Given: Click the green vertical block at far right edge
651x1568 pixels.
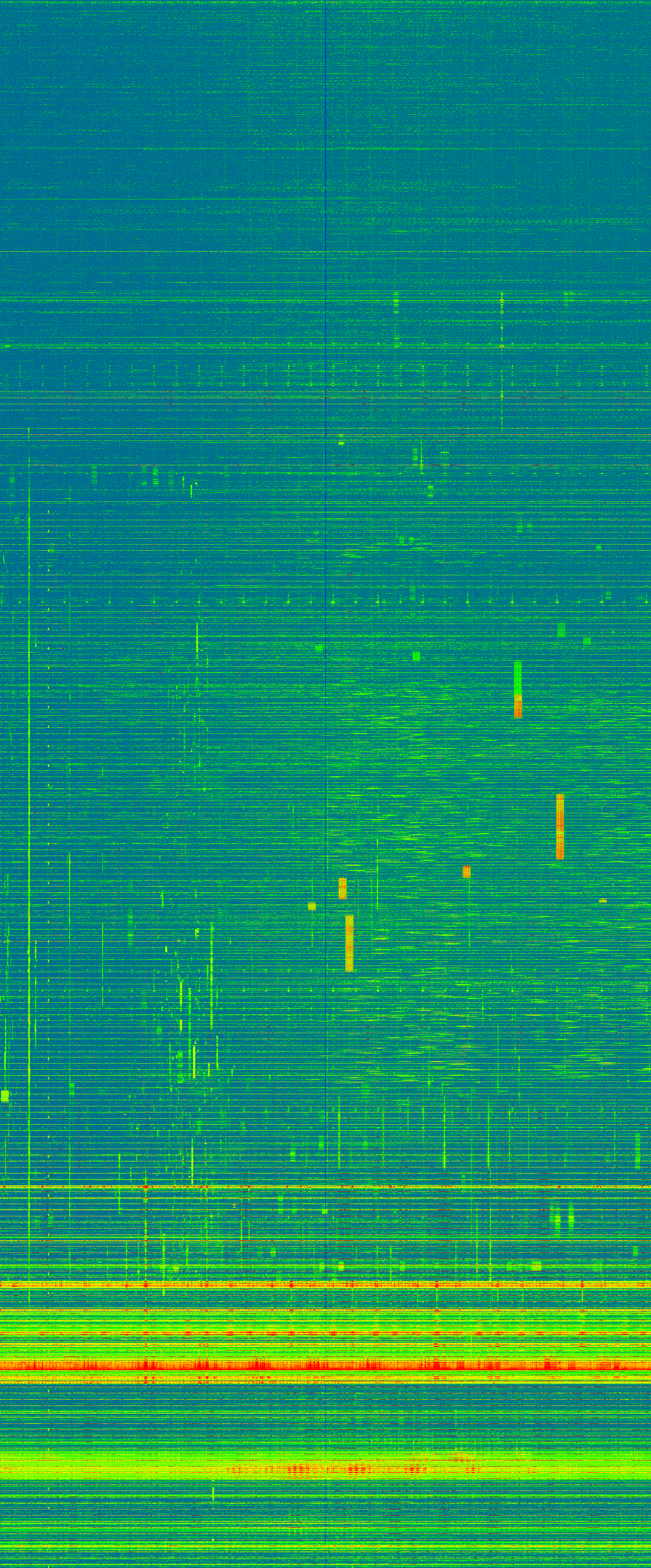Looking at the screenshot, I should point(638,1150).
